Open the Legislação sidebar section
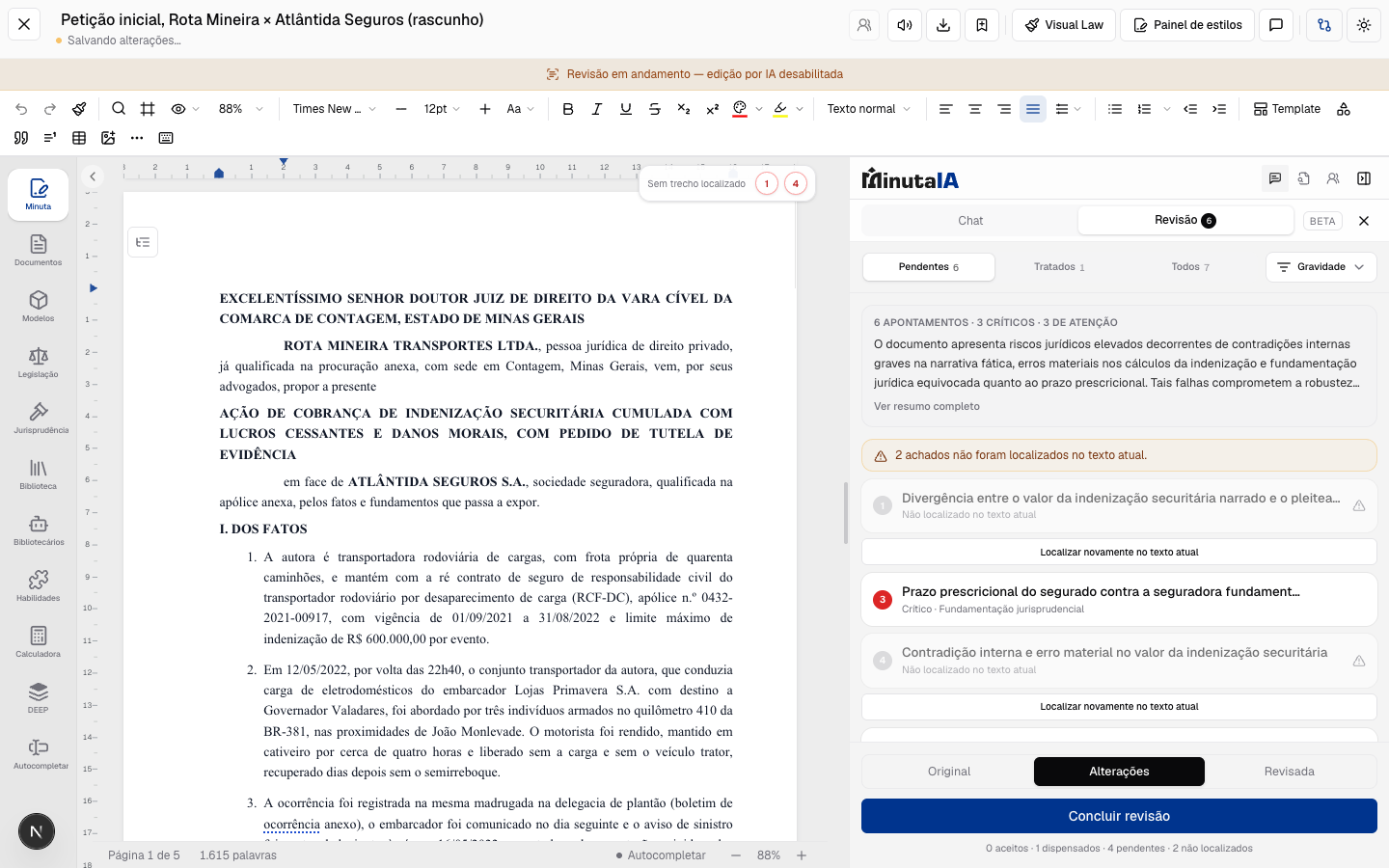Screen dimensions: 1389x868 [39, 362]
